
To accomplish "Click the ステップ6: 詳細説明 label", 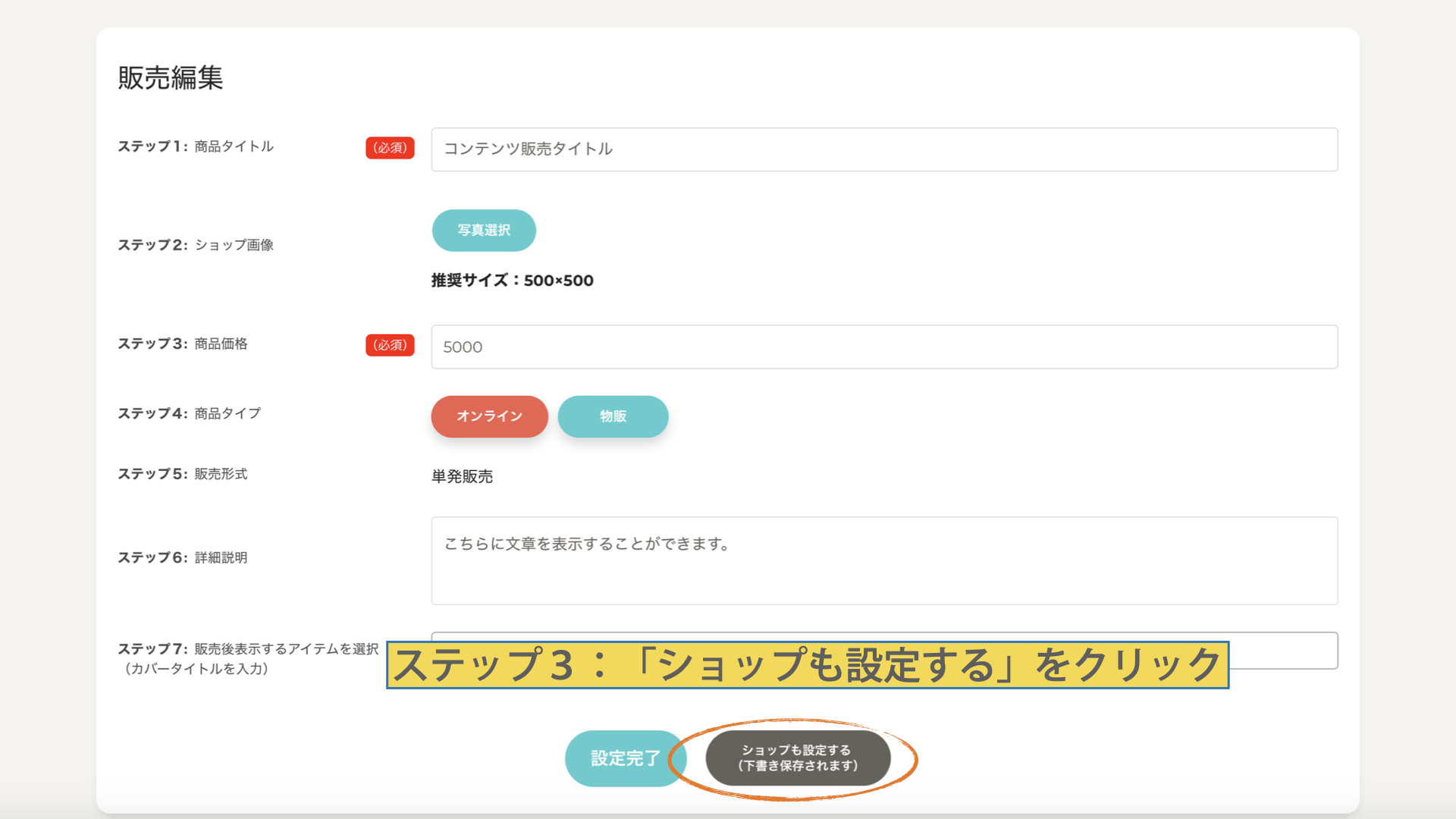I will [182, 557].
